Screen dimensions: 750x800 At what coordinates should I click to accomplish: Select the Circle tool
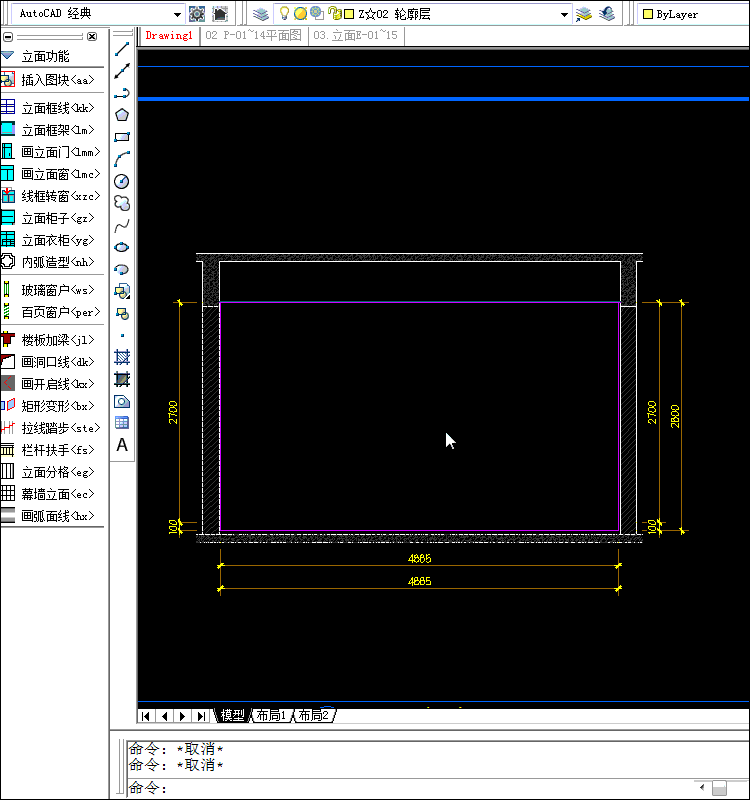[122, 181]
